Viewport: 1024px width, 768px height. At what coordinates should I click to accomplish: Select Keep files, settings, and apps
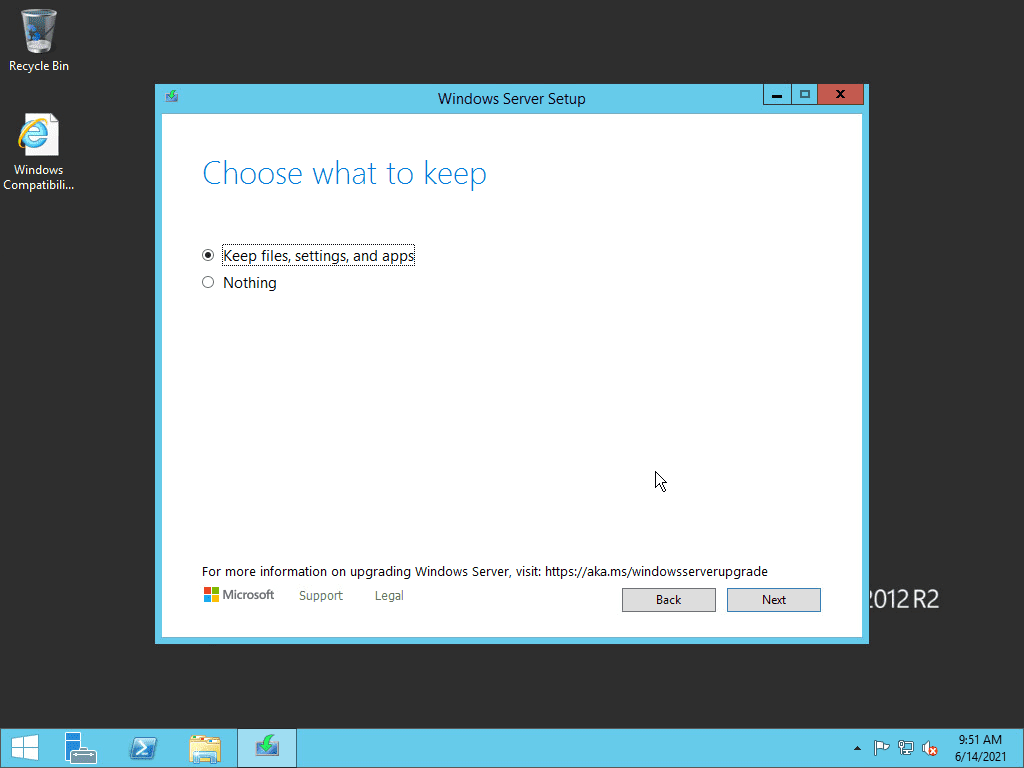pyautogui.click(x=208, y=255)
